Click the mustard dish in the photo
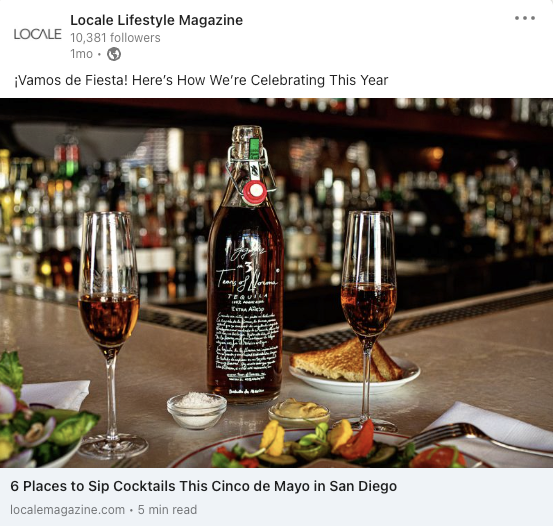The width and height of the screenshot is (553, 526). click(x=299, y=412)
